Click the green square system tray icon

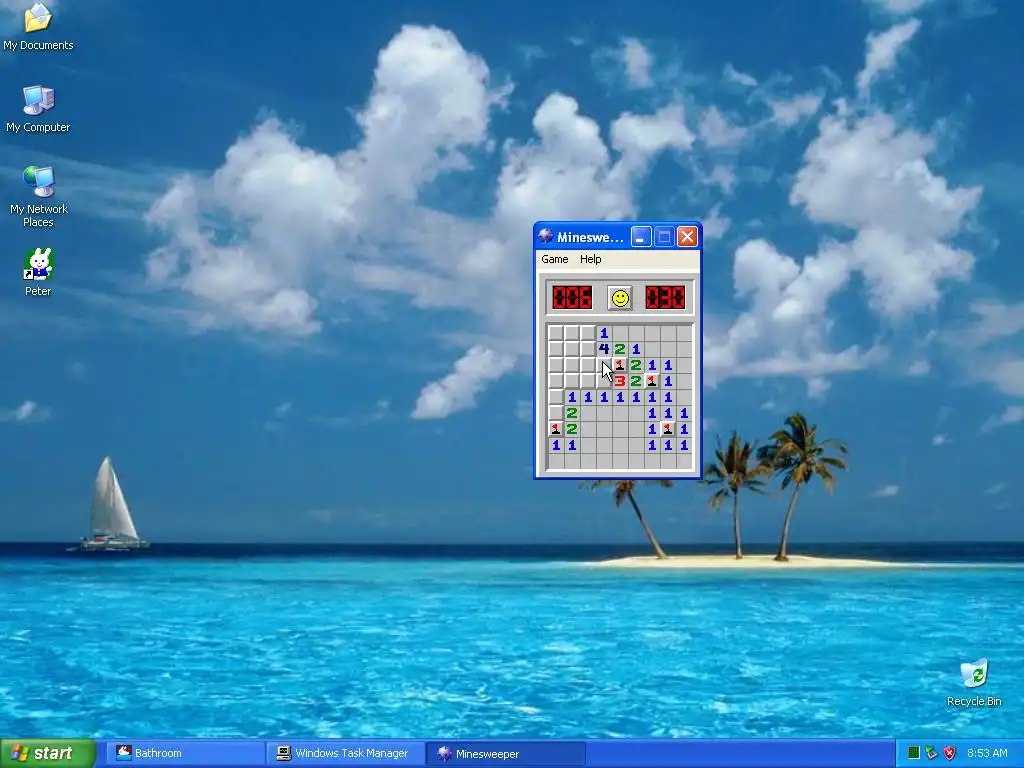click(914, 753)
